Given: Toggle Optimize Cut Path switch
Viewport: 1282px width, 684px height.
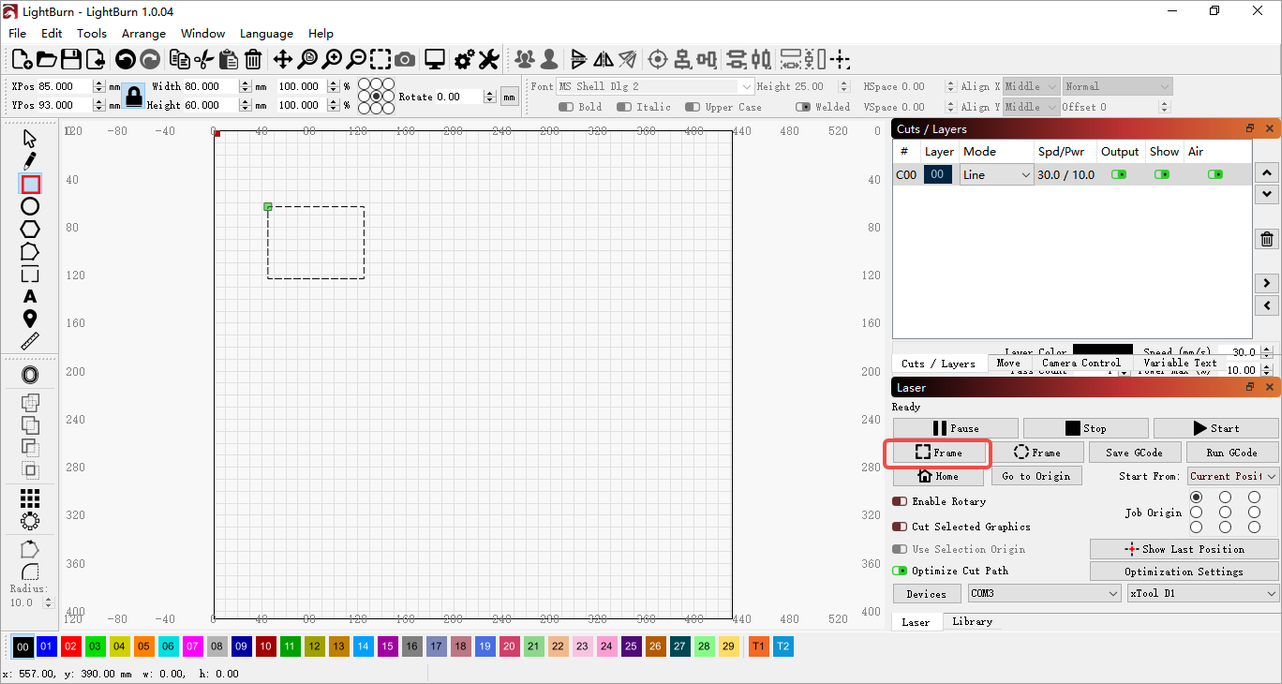Looking at the screenshot, I should 899,571.
